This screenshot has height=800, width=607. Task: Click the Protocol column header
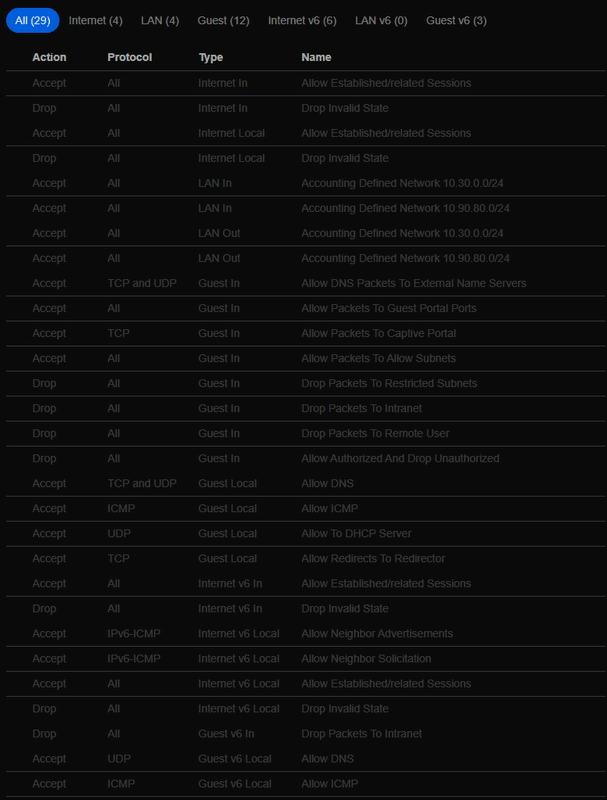[130, 57]
